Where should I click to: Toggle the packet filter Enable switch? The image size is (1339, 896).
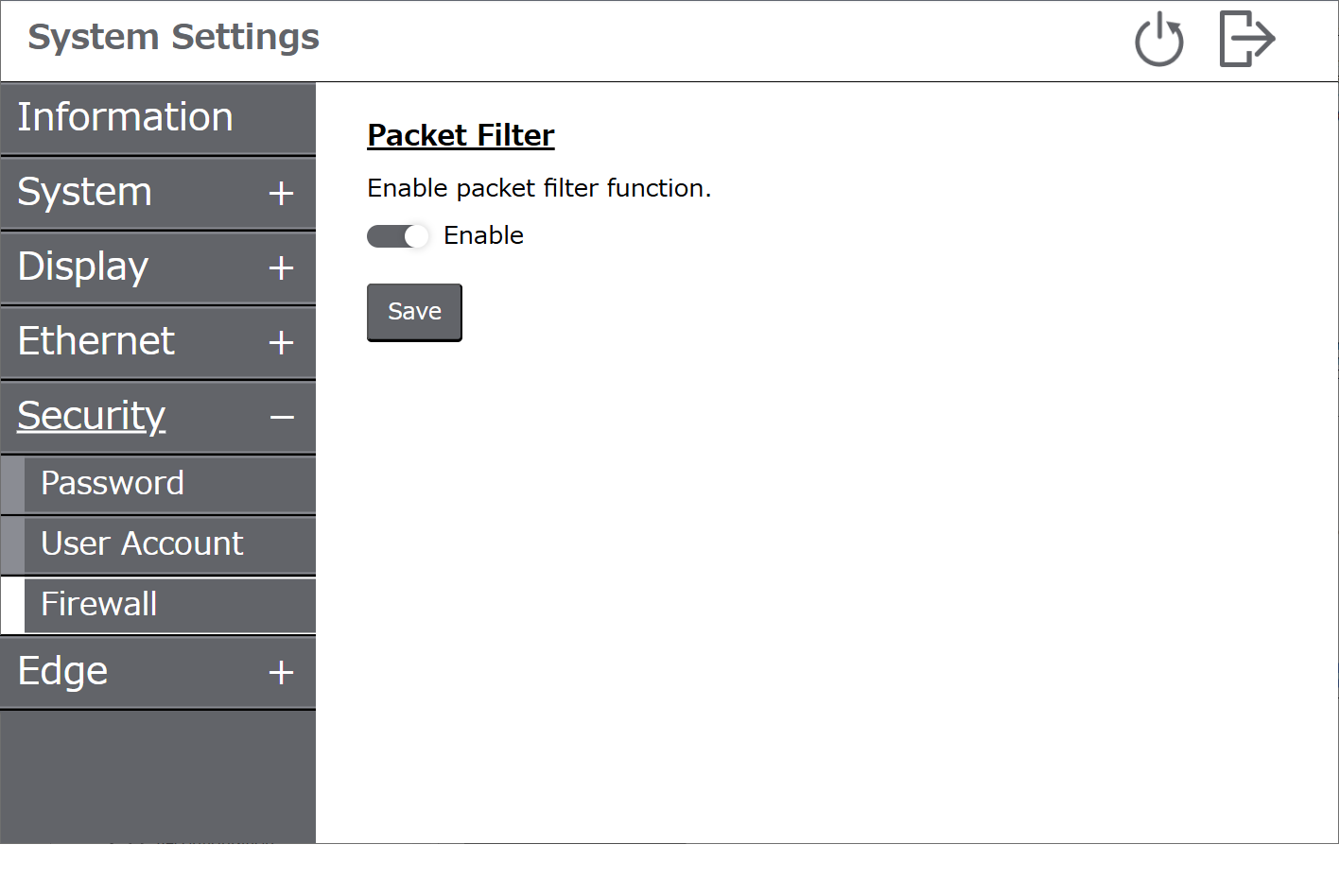coord(397,236)
